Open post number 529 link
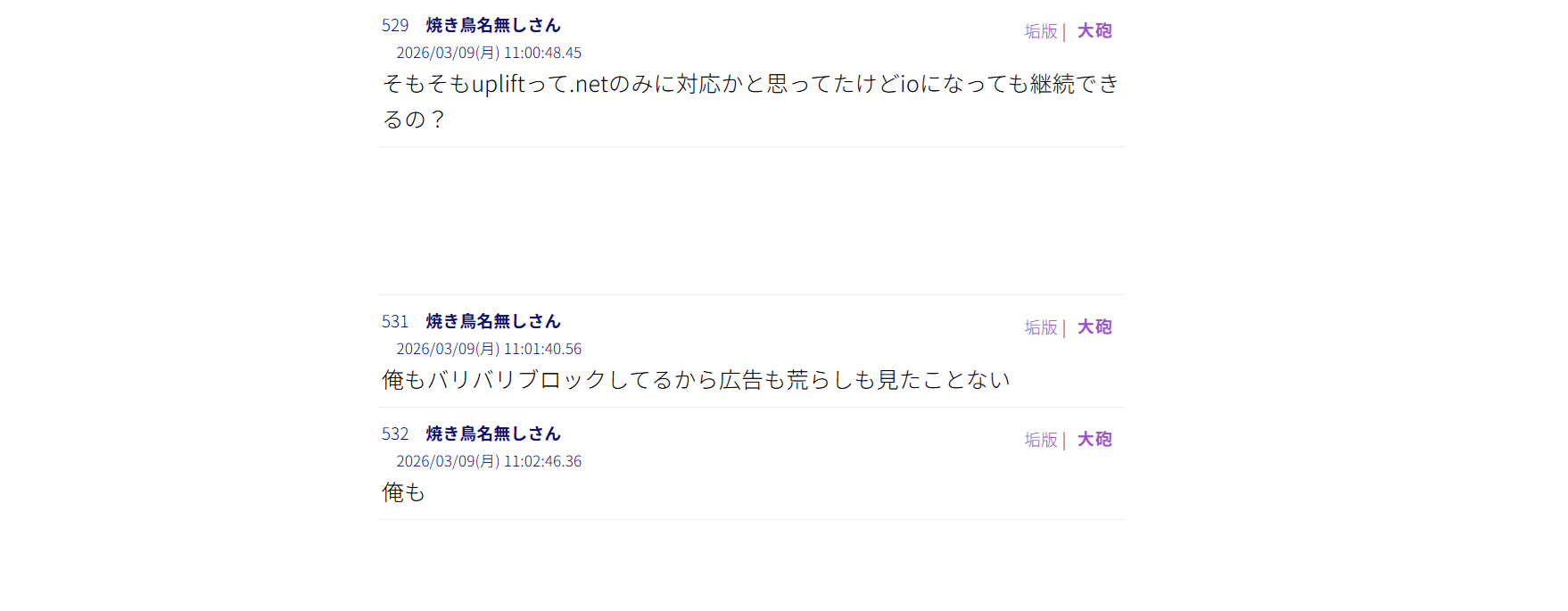This screenshot has height=611, width=1568. coord(395,26)
